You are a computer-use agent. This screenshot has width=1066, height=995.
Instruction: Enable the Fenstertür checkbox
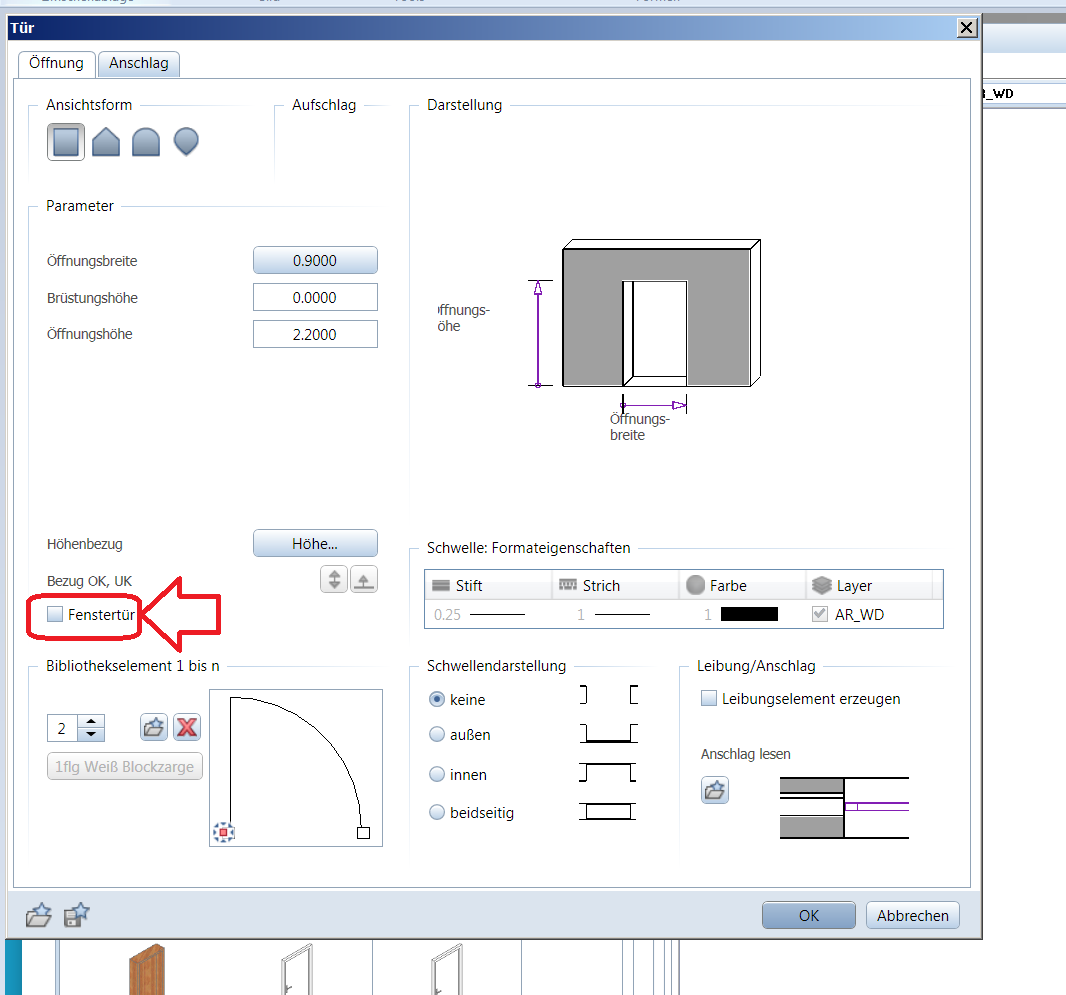point(55,614)
